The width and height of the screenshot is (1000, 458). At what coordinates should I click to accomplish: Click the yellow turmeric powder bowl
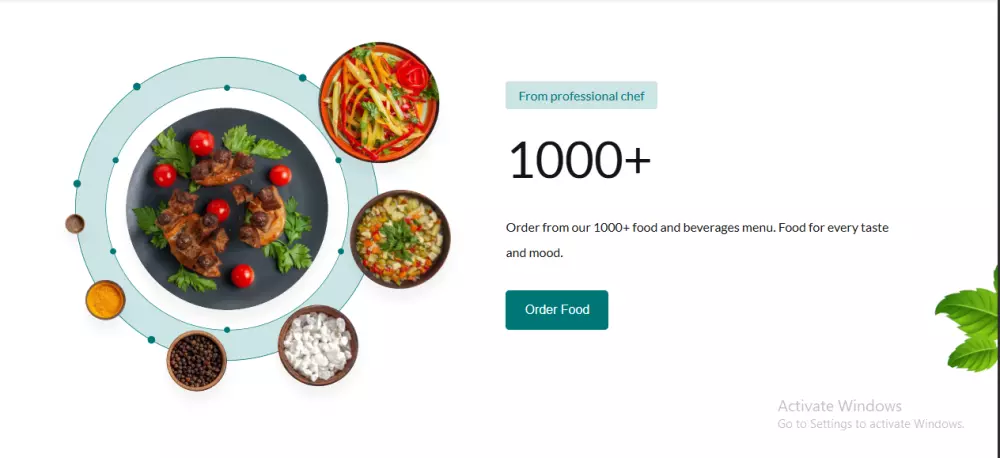[x=105, y=300]
